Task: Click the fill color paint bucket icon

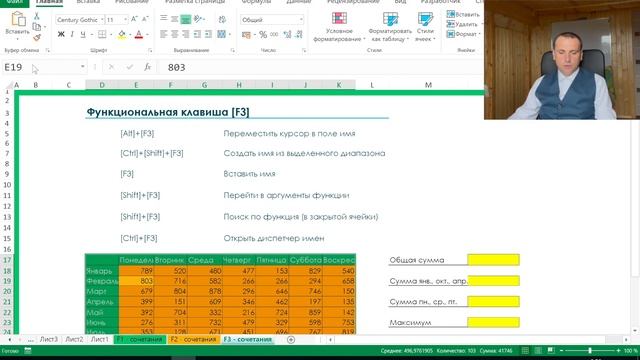Action: click(122, 34)
